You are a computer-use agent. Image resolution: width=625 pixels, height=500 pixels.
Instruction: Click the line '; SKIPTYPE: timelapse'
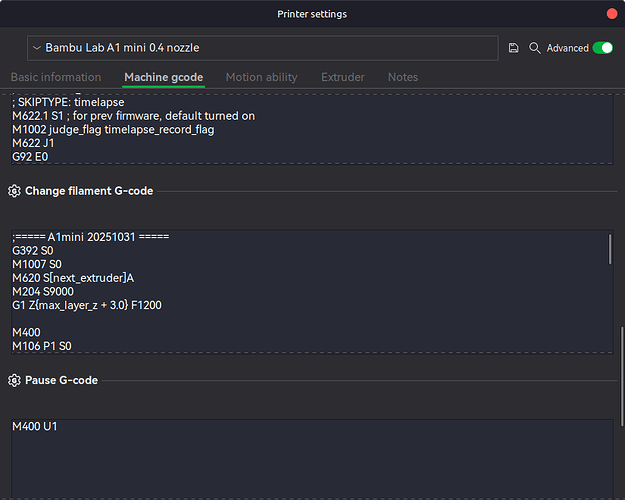point(68,102)
